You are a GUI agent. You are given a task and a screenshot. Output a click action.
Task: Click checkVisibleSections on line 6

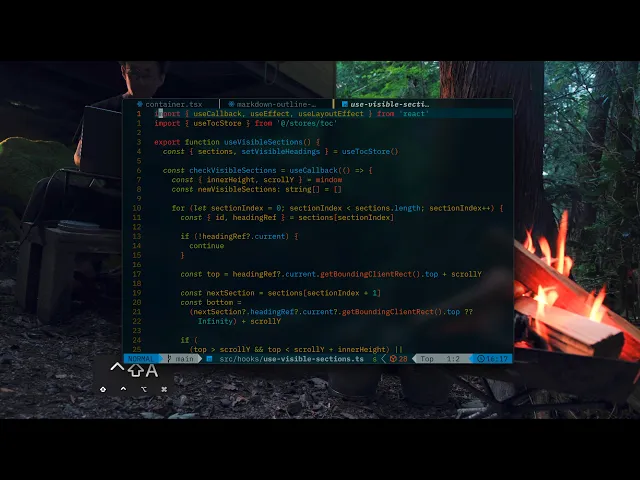click(x=233, y=170)
